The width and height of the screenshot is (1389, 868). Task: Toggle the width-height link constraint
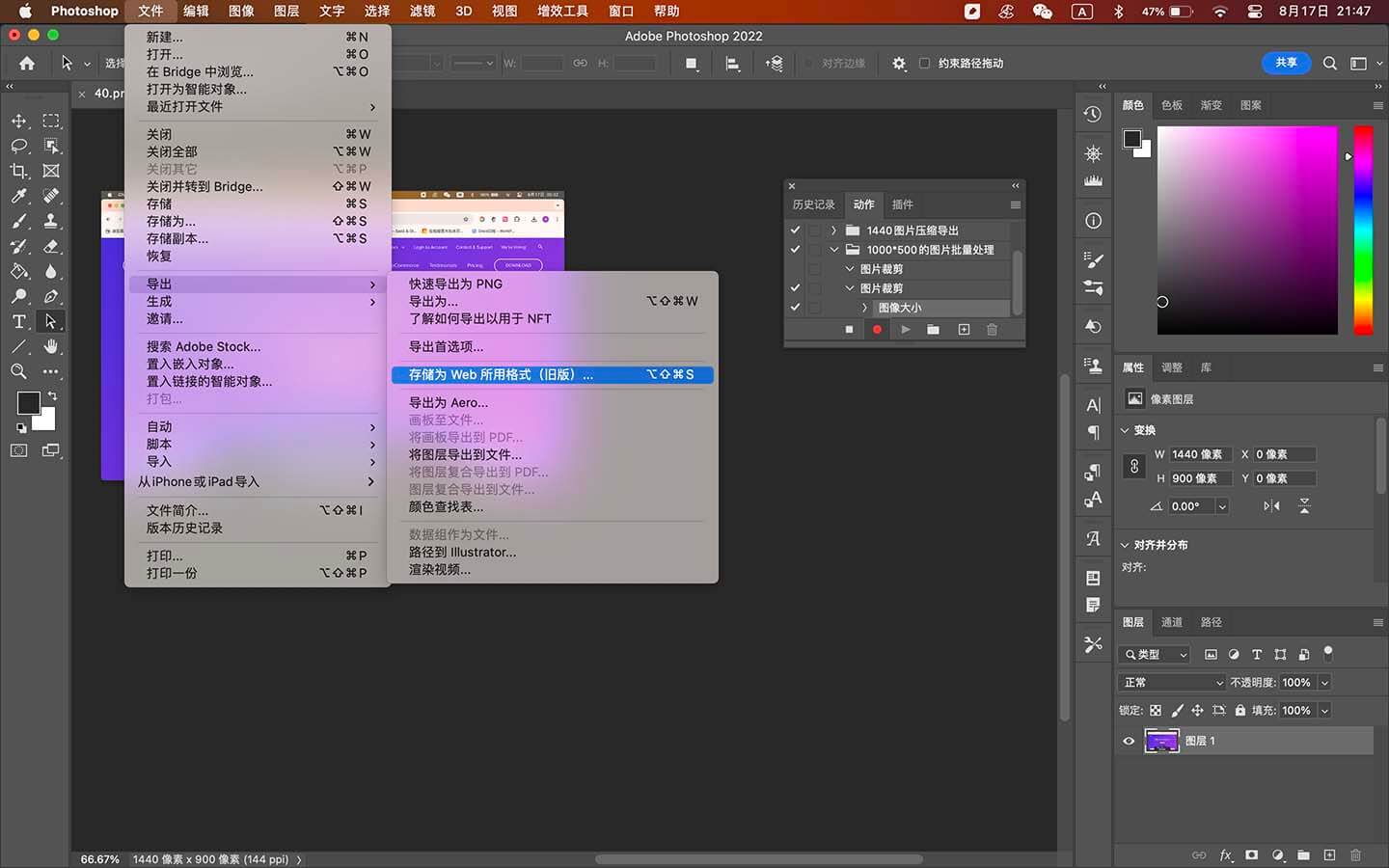tap(1134, 466)
